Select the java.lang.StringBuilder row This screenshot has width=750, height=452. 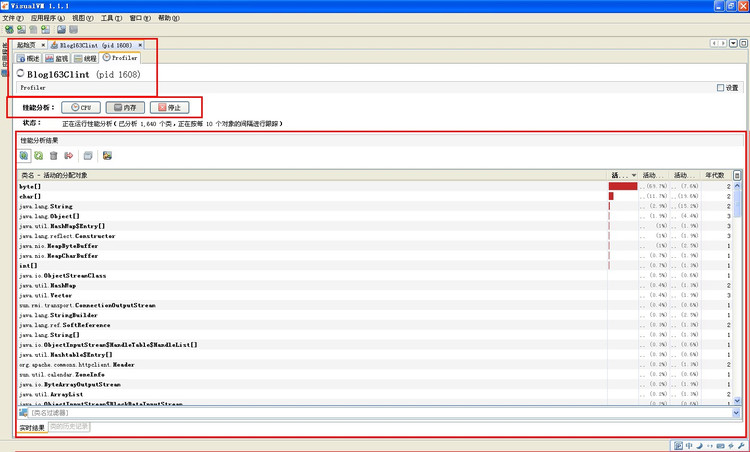coord(375,315)
